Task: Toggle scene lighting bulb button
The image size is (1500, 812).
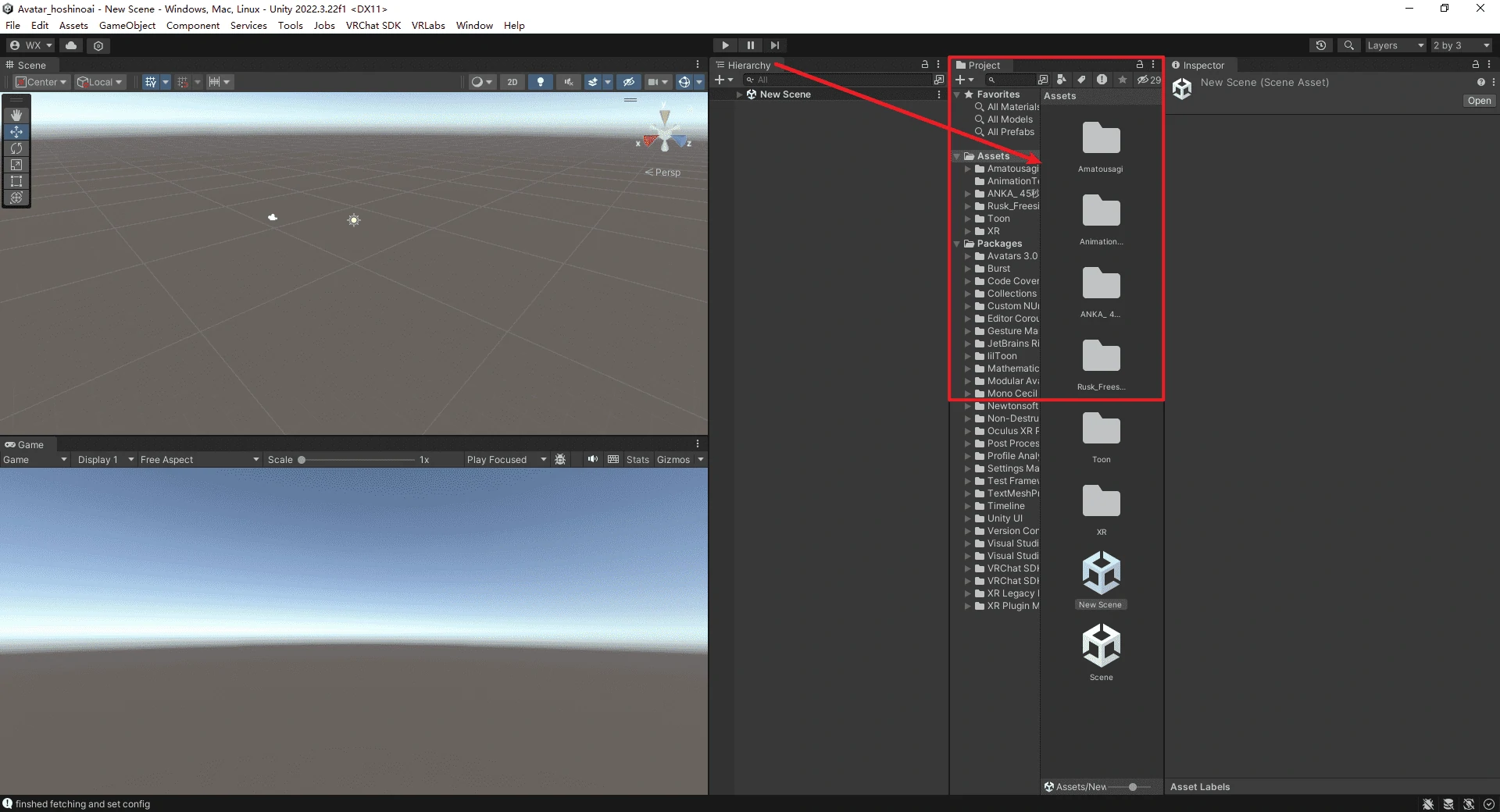Action: [540, 82]
